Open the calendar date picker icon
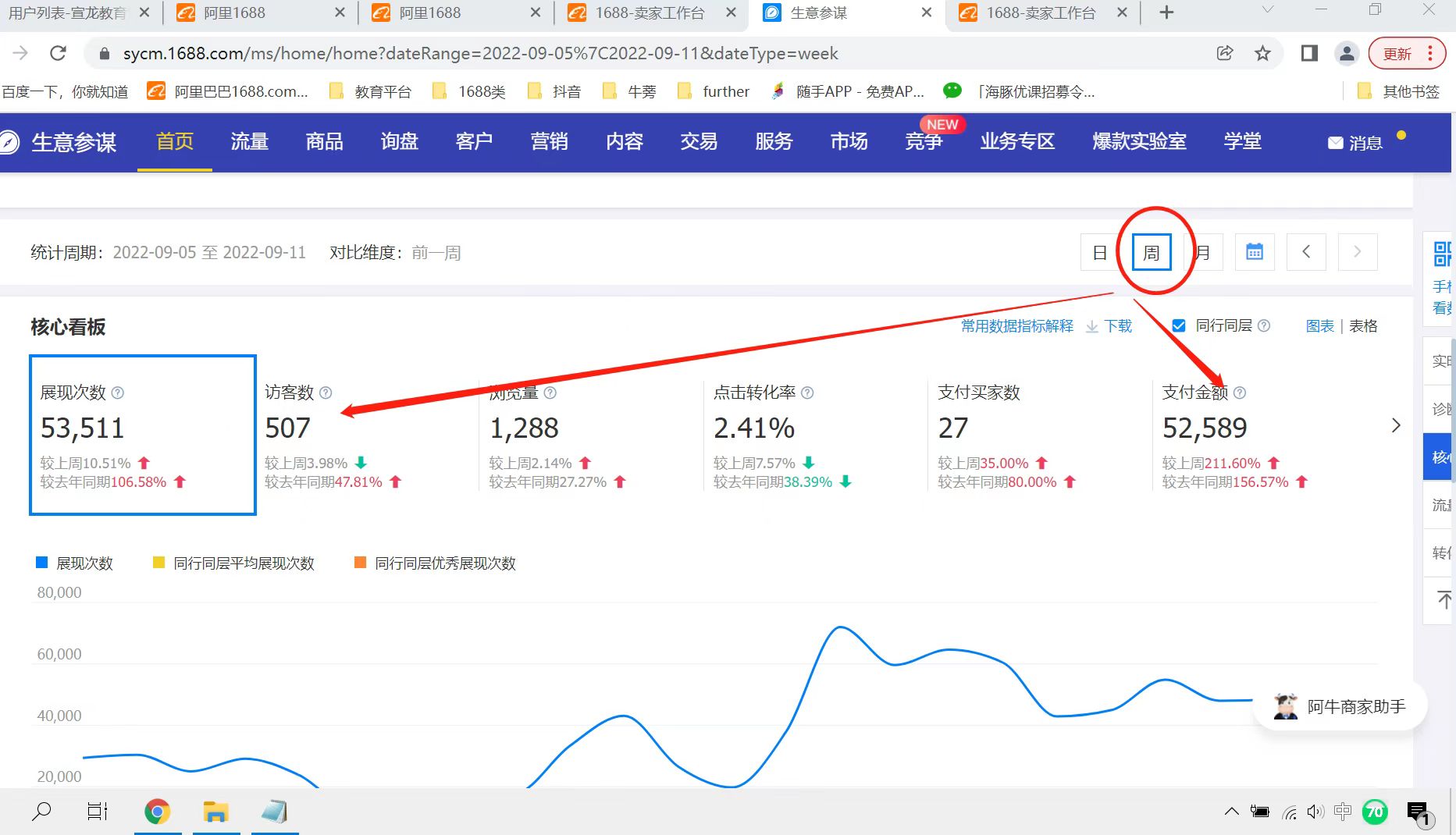Image resolution: width=1456 pixels, height=835 pixels. 1254,252
